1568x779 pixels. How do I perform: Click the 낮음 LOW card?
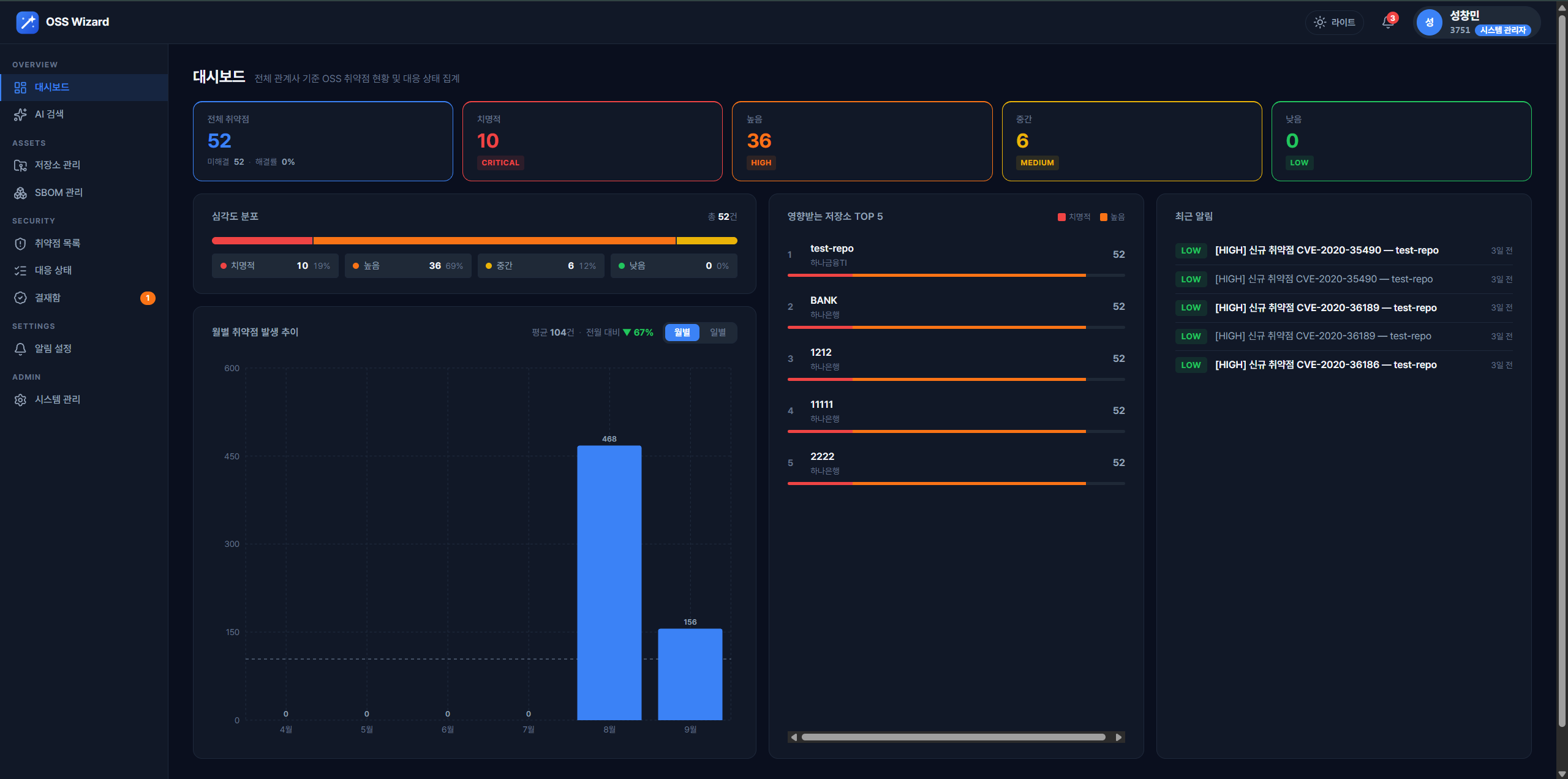(x=1401, y=141)
